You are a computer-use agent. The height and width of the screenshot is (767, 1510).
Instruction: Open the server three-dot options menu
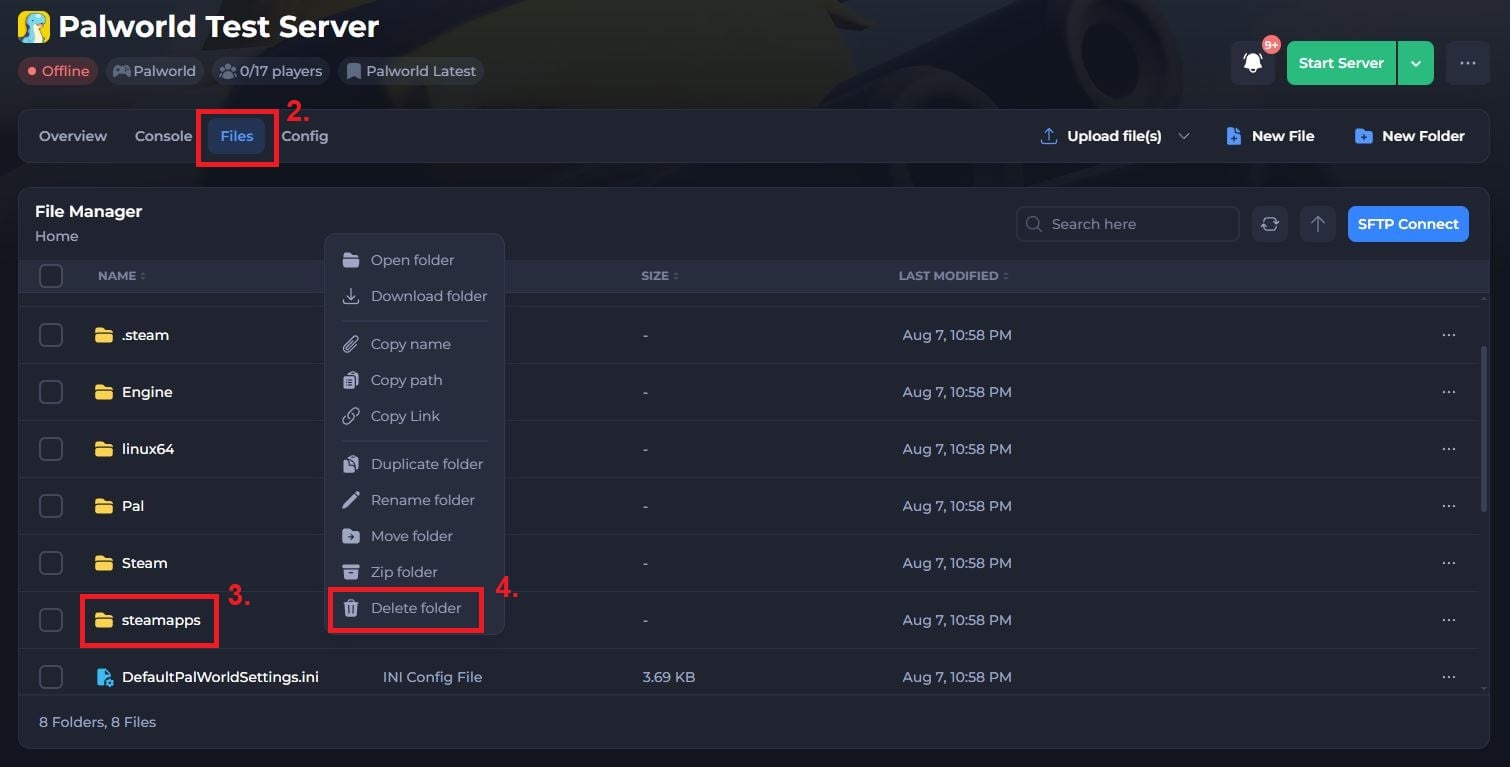pos(1467,63)
